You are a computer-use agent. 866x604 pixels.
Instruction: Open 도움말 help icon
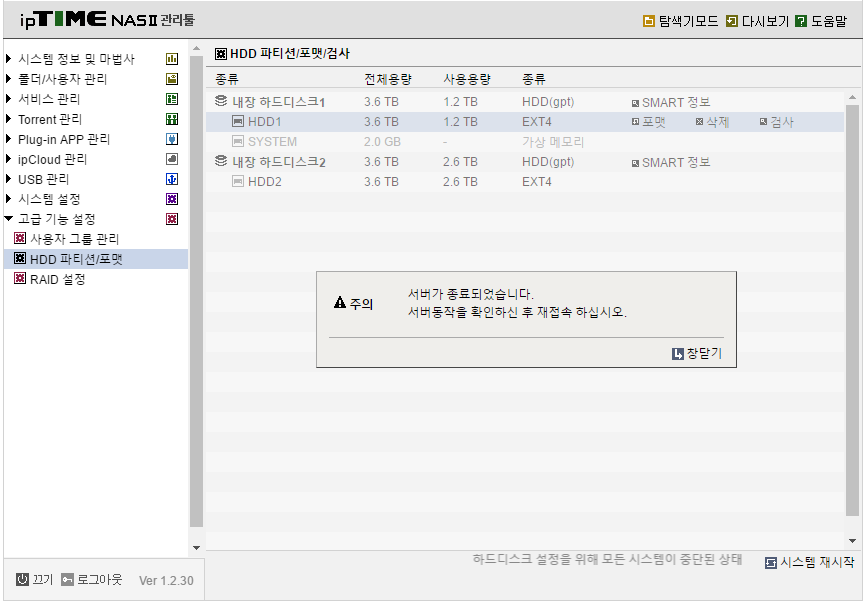[800, 21]
